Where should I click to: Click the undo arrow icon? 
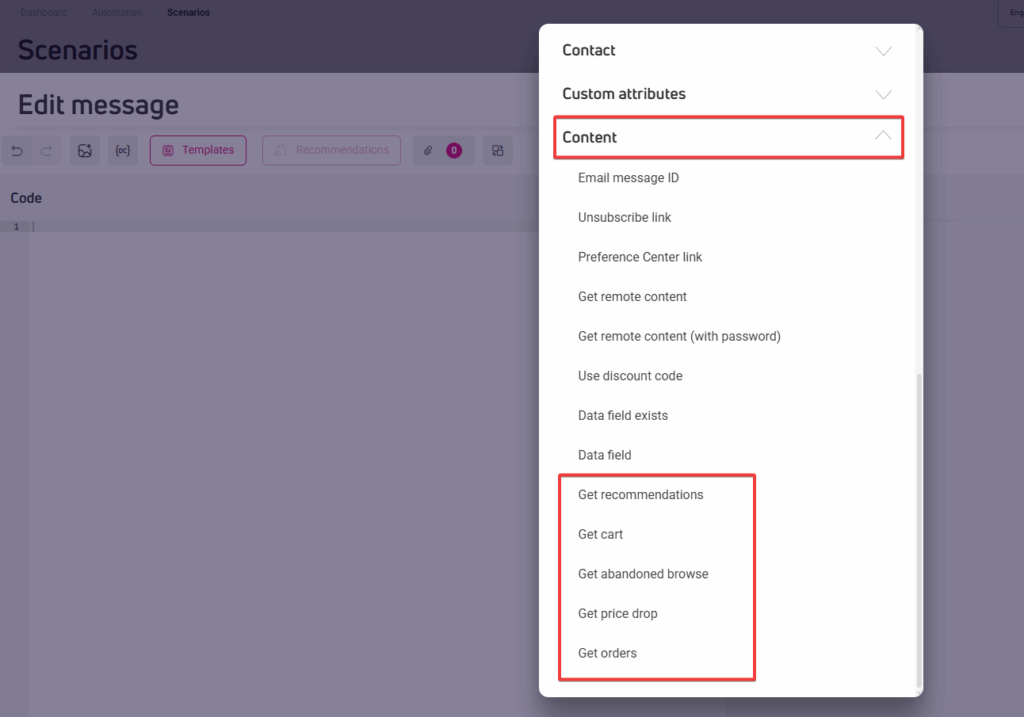point(17,151)
